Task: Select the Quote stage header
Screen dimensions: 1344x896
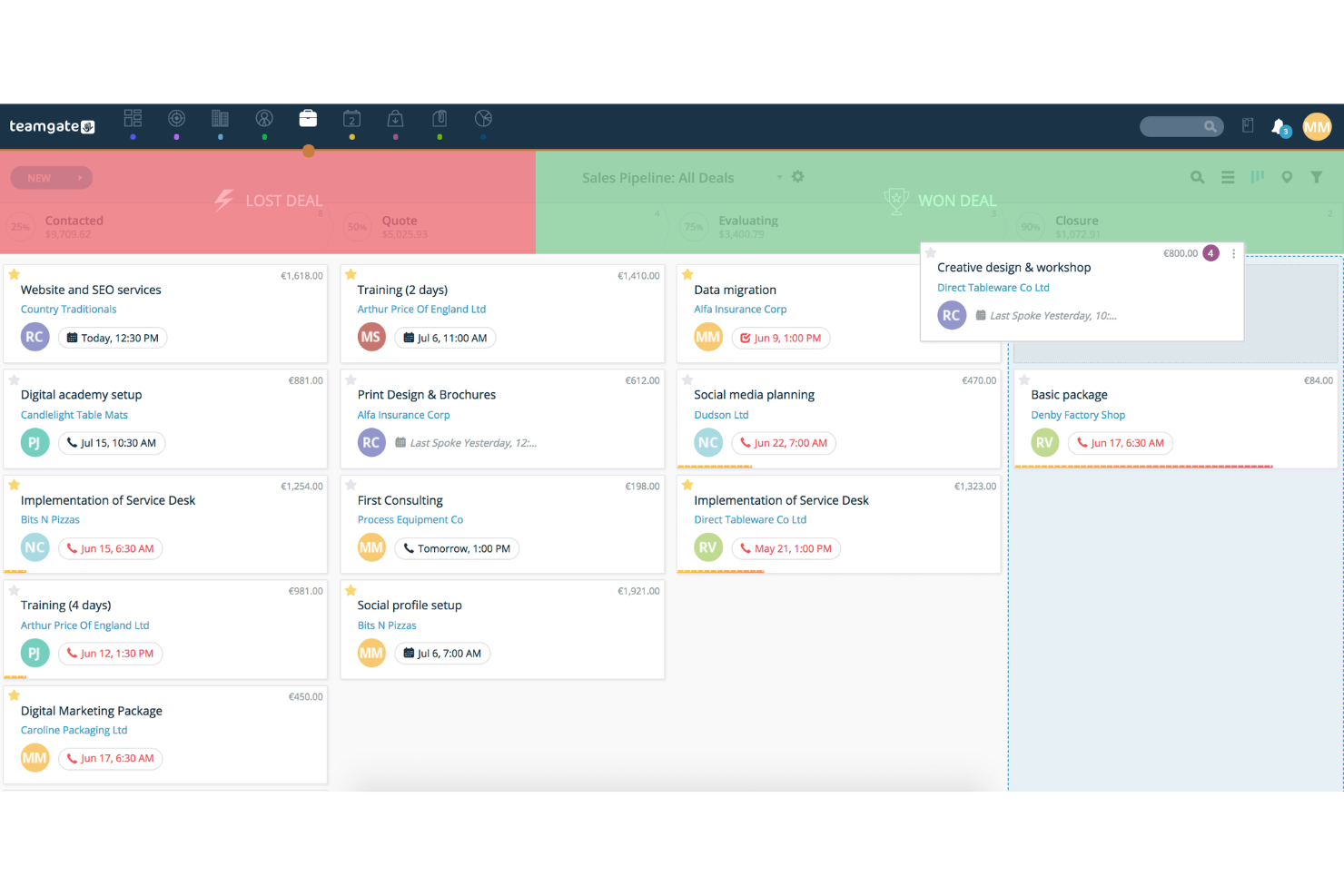Action: 400,221
